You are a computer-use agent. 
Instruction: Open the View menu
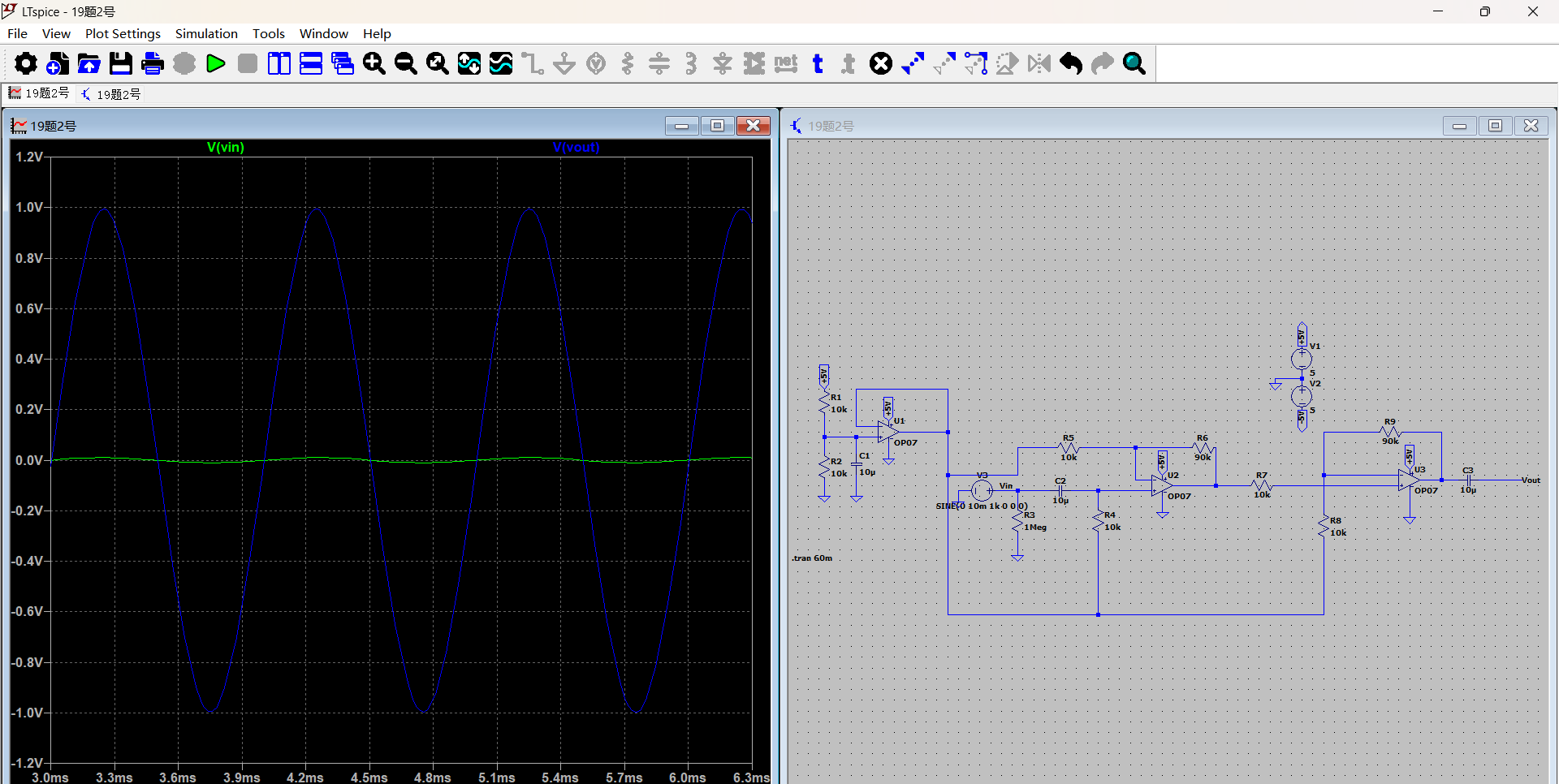coord(56,33)
